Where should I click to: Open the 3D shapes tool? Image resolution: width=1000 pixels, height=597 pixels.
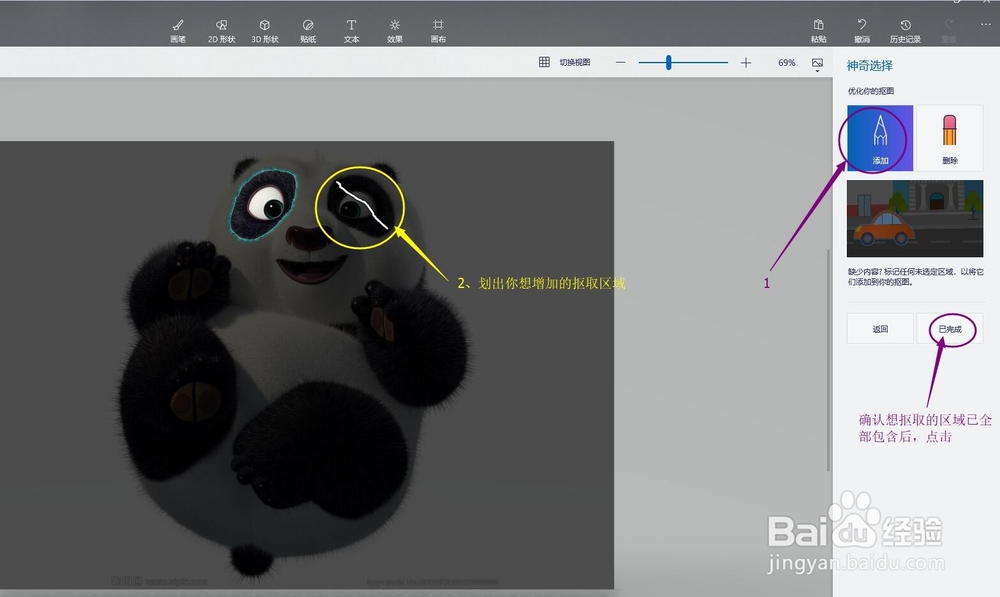tap(265, 31)
